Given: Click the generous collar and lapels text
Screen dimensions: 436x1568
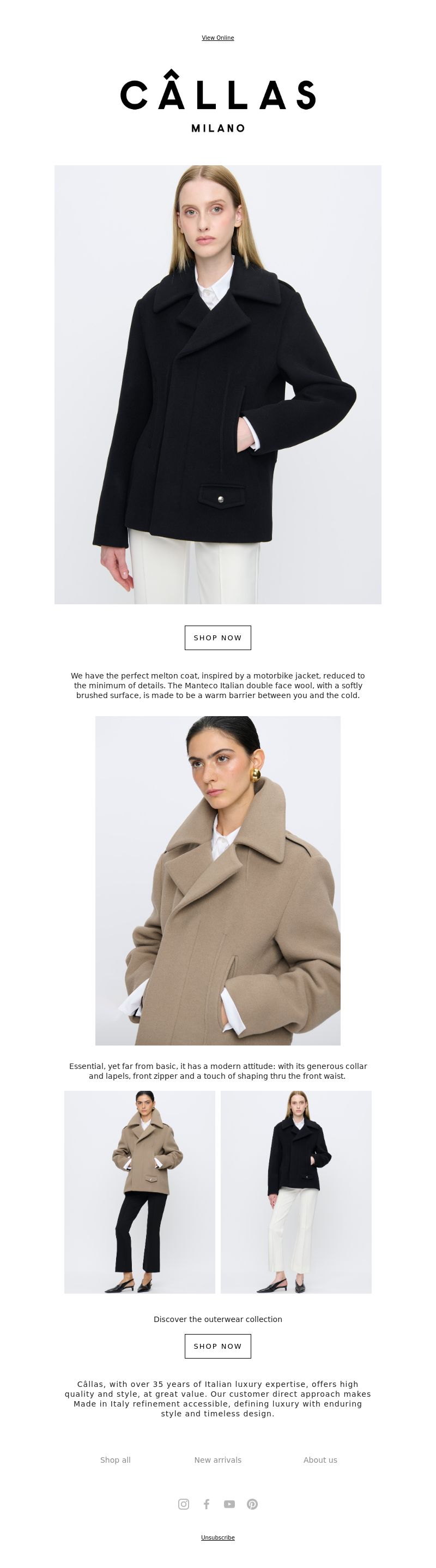Looking at the screenshot, I should (x=217, y=1071).
